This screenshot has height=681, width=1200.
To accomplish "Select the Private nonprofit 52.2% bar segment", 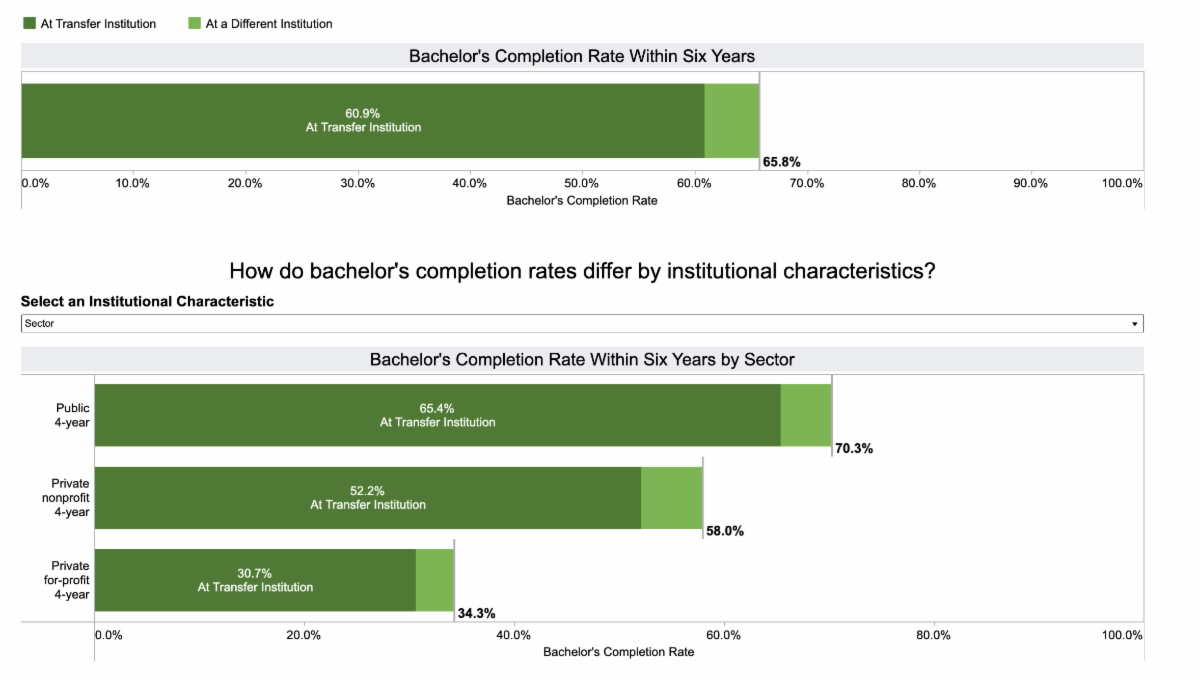I will (367, 498).
